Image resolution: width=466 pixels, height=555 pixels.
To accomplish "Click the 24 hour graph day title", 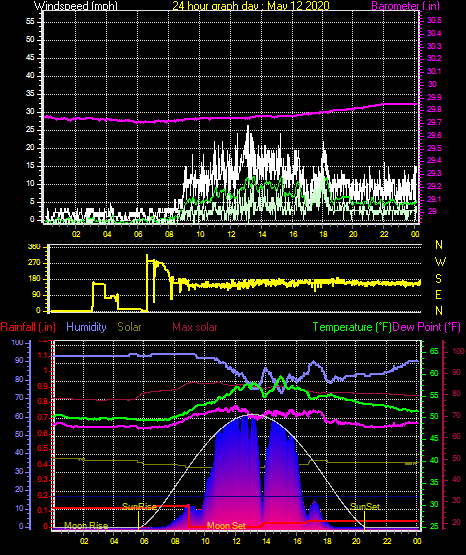I will (251, 5).
